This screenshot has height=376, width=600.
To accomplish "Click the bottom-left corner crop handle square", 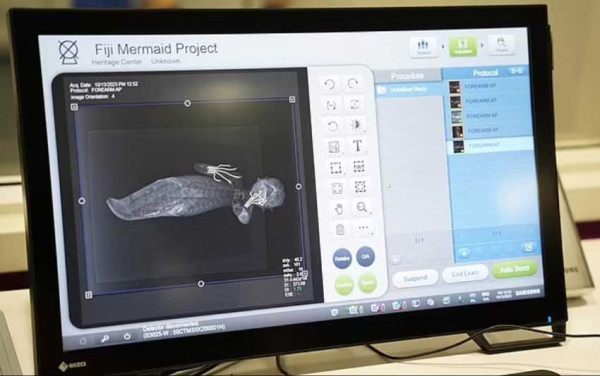I will click(x=88, y=295).
